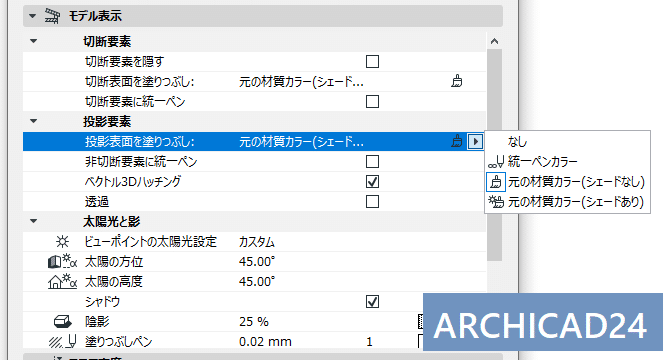Click the 45.00° value of 太陽の方位
The width and height of the screenshot is (671, 360).
(x=257, y=262)
